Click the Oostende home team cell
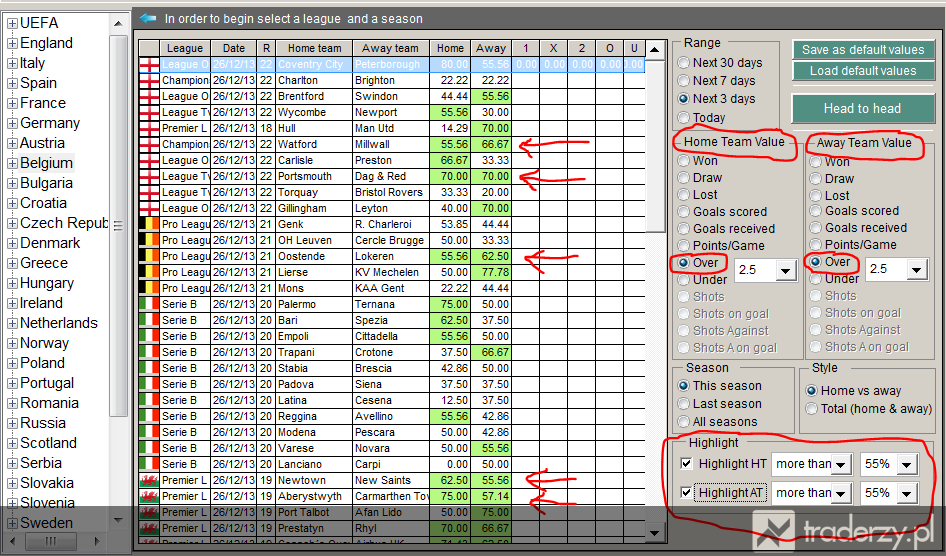The width and height of the screenshot is (946, 556). (x=314, y=256)
